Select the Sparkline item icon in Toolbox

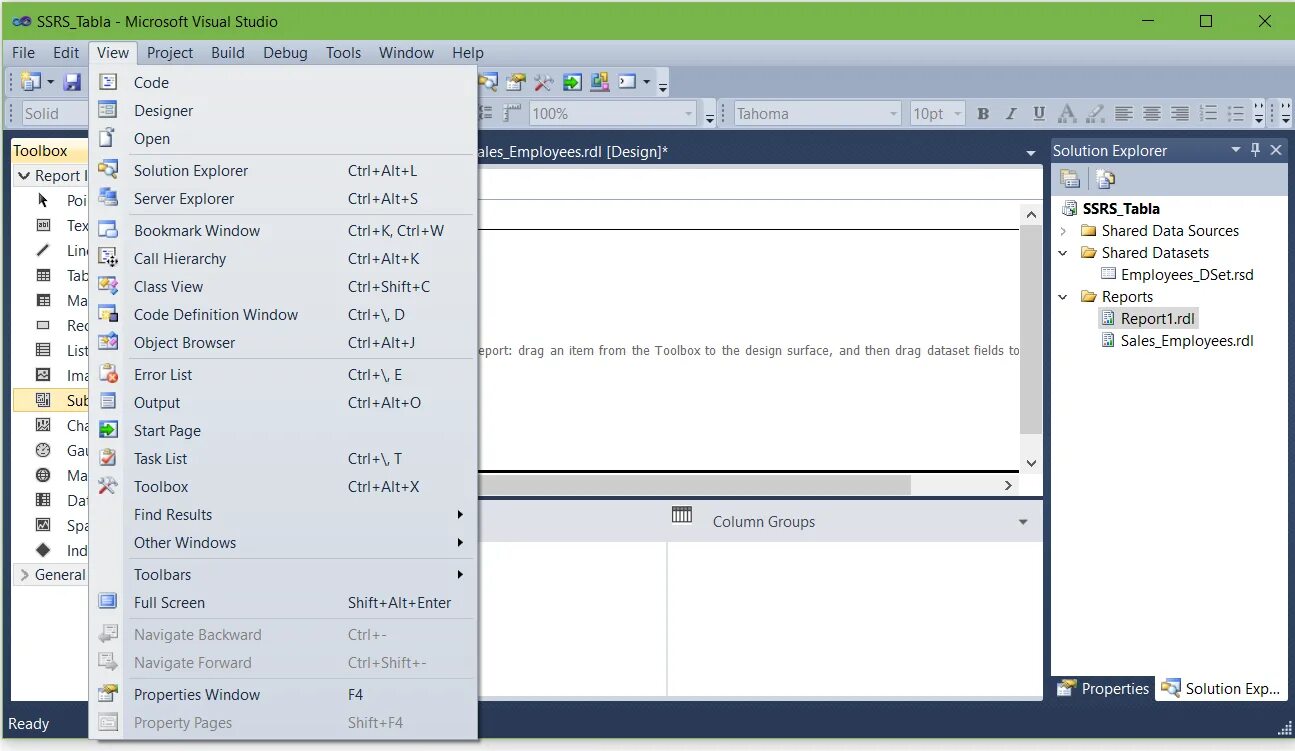click(x=43, y=525)
